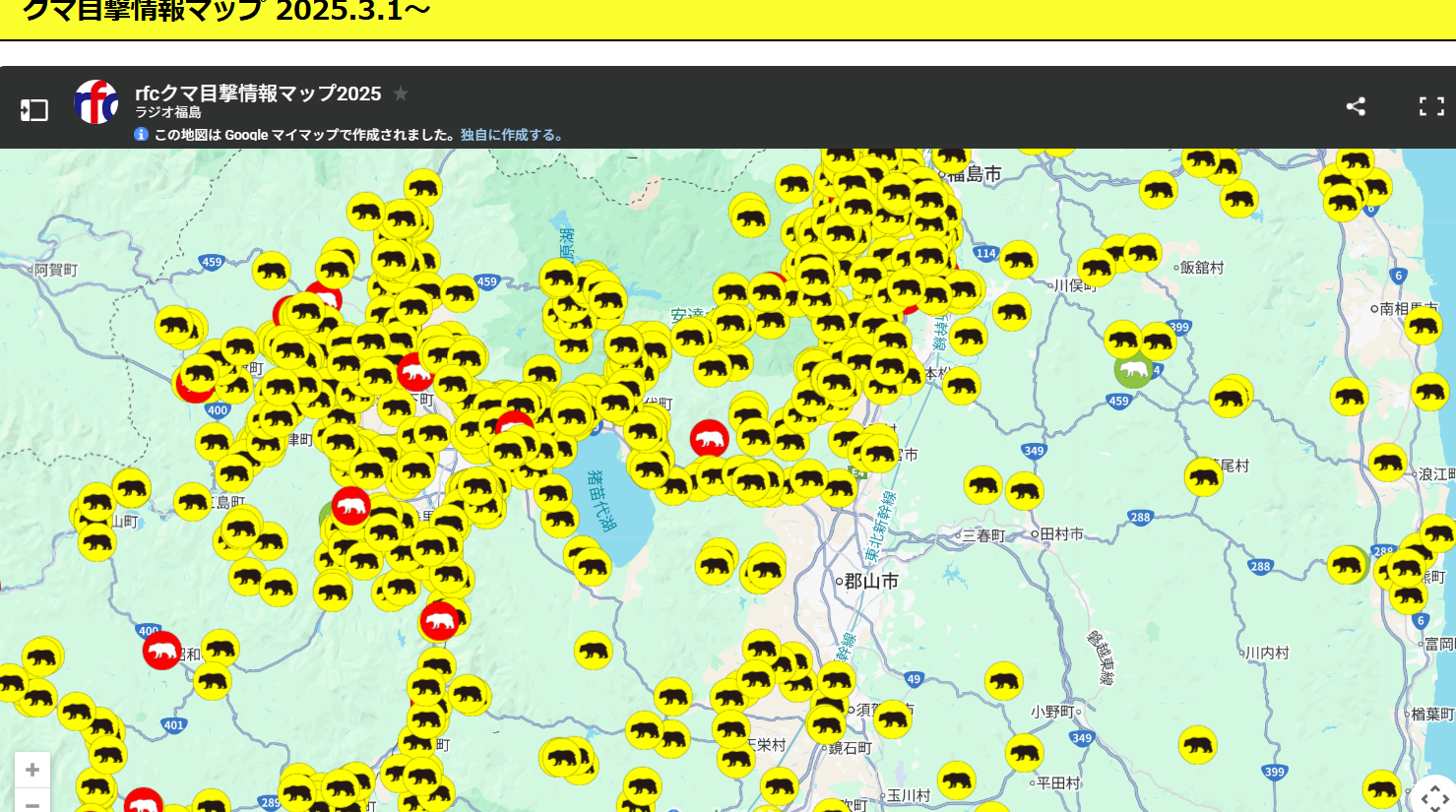
Task: Click red bear marker beside 昭和 label
Action: (x=161, y=651)
